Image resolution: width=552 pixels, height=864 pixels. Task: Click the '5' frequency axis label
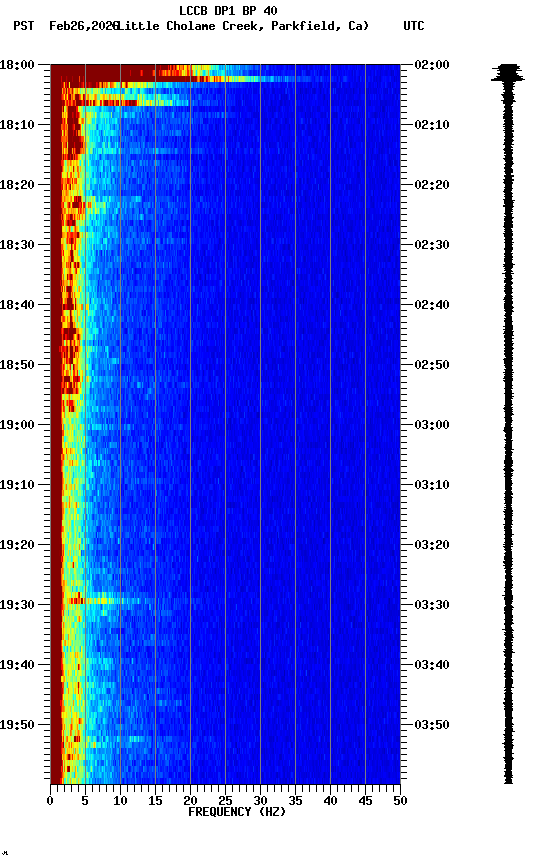click(x=85, y=801)
